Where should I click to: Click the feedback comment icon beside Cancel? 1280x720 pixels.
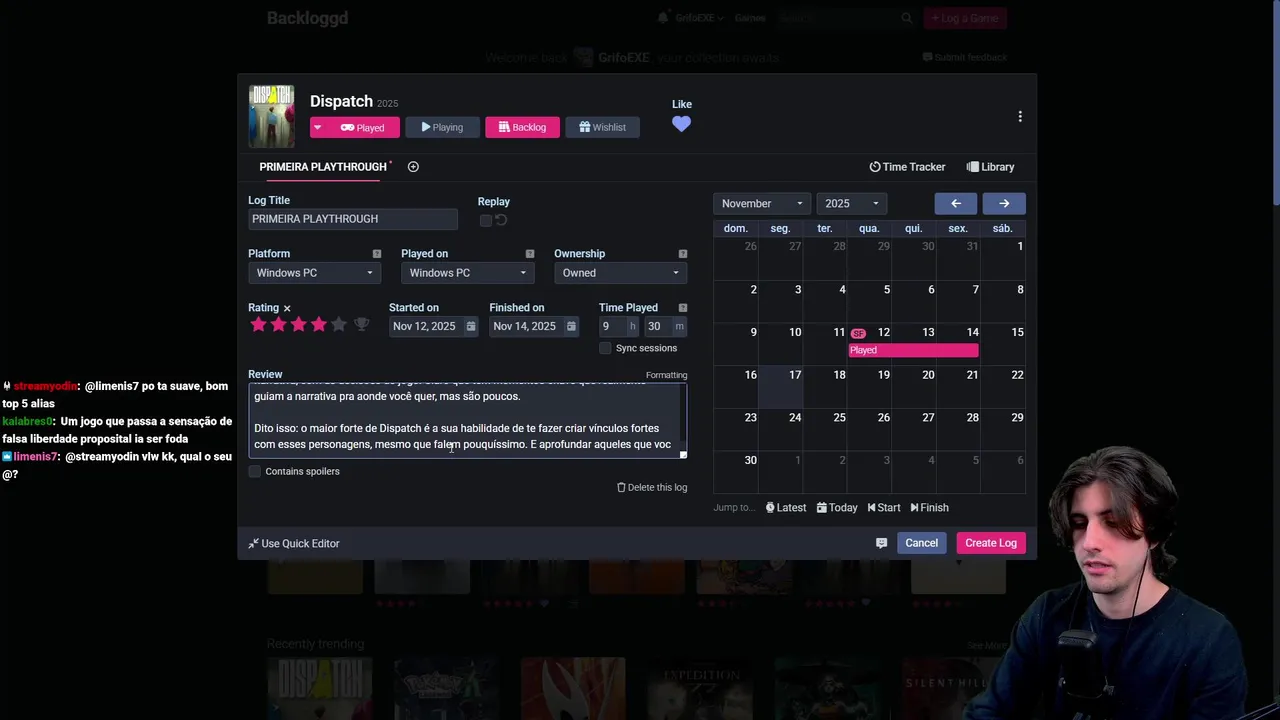click(881, 543)
